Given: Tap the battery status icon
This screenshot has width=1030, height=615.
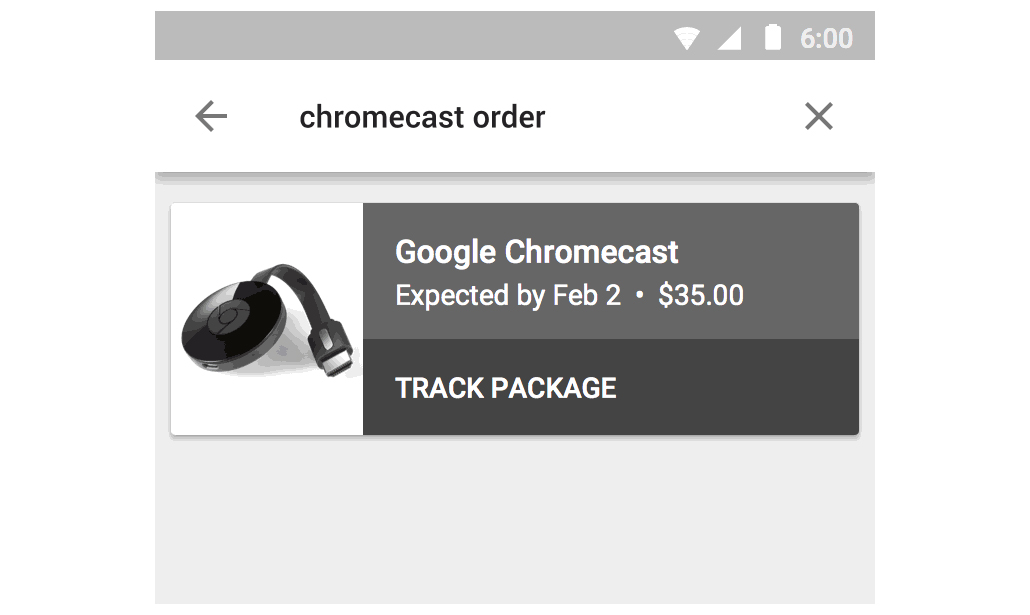Looking at the screenshot, I should (772, 38).
